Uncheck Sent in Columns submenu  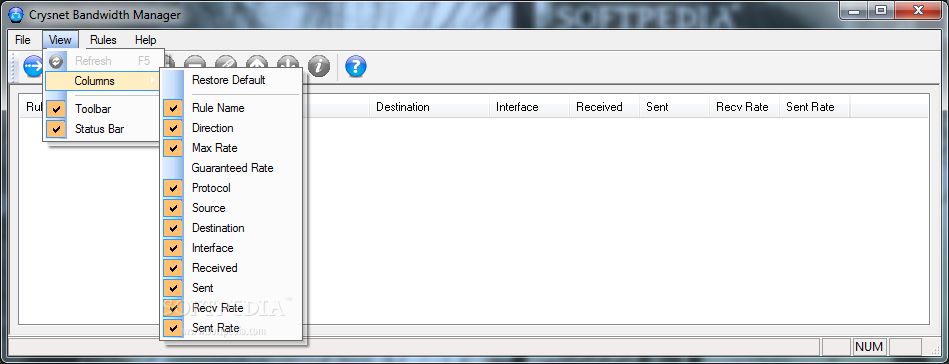click(231, 288)
